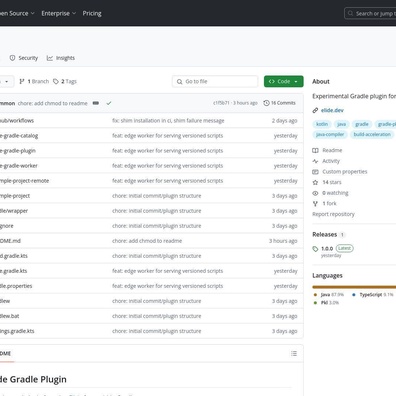Image resolution: width=396 pixels, height=396 pixels.
Task: Click the Java language entry
Action: tap(329, 295)
